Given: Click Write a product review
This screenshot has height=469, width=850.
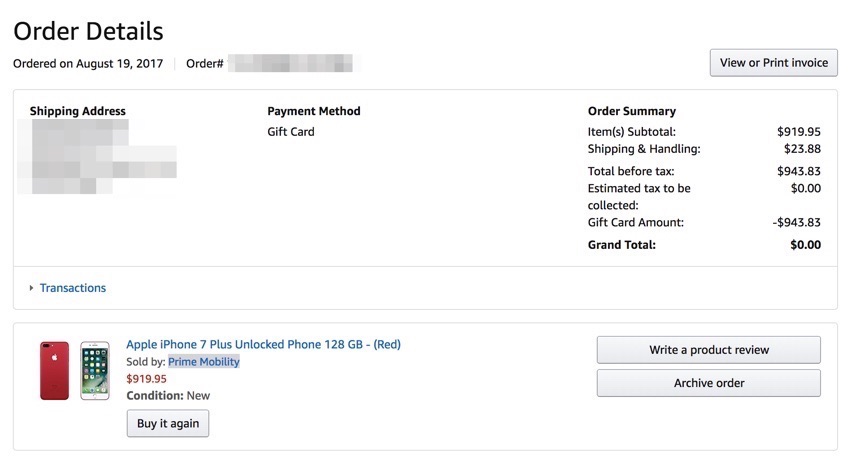Looking at the screenshot, I should (709, 350).
